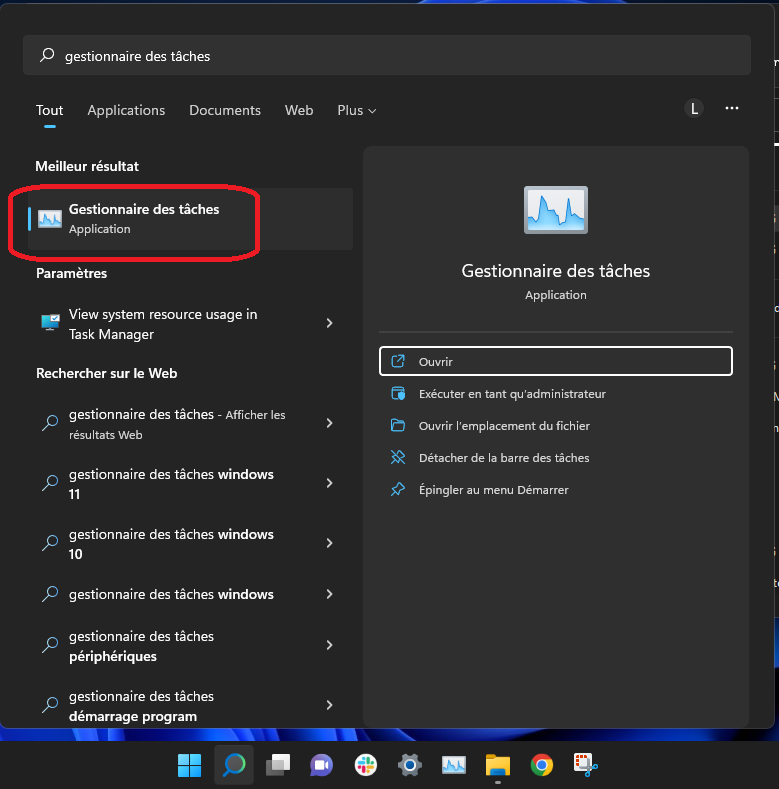Switch to the Applications tab
The image size is (779, 789).
pos(126,110)
